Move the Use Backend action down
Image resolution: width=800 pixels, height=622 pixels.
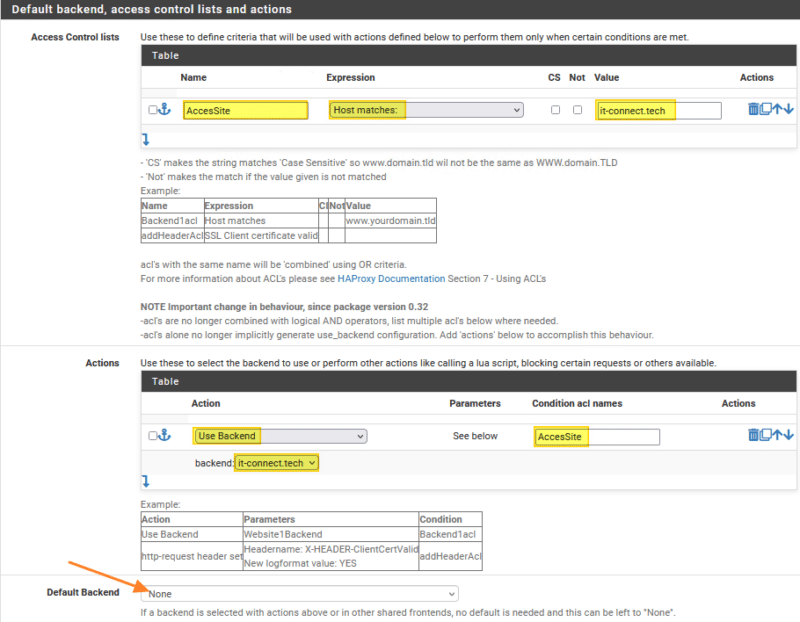(788, 435)
